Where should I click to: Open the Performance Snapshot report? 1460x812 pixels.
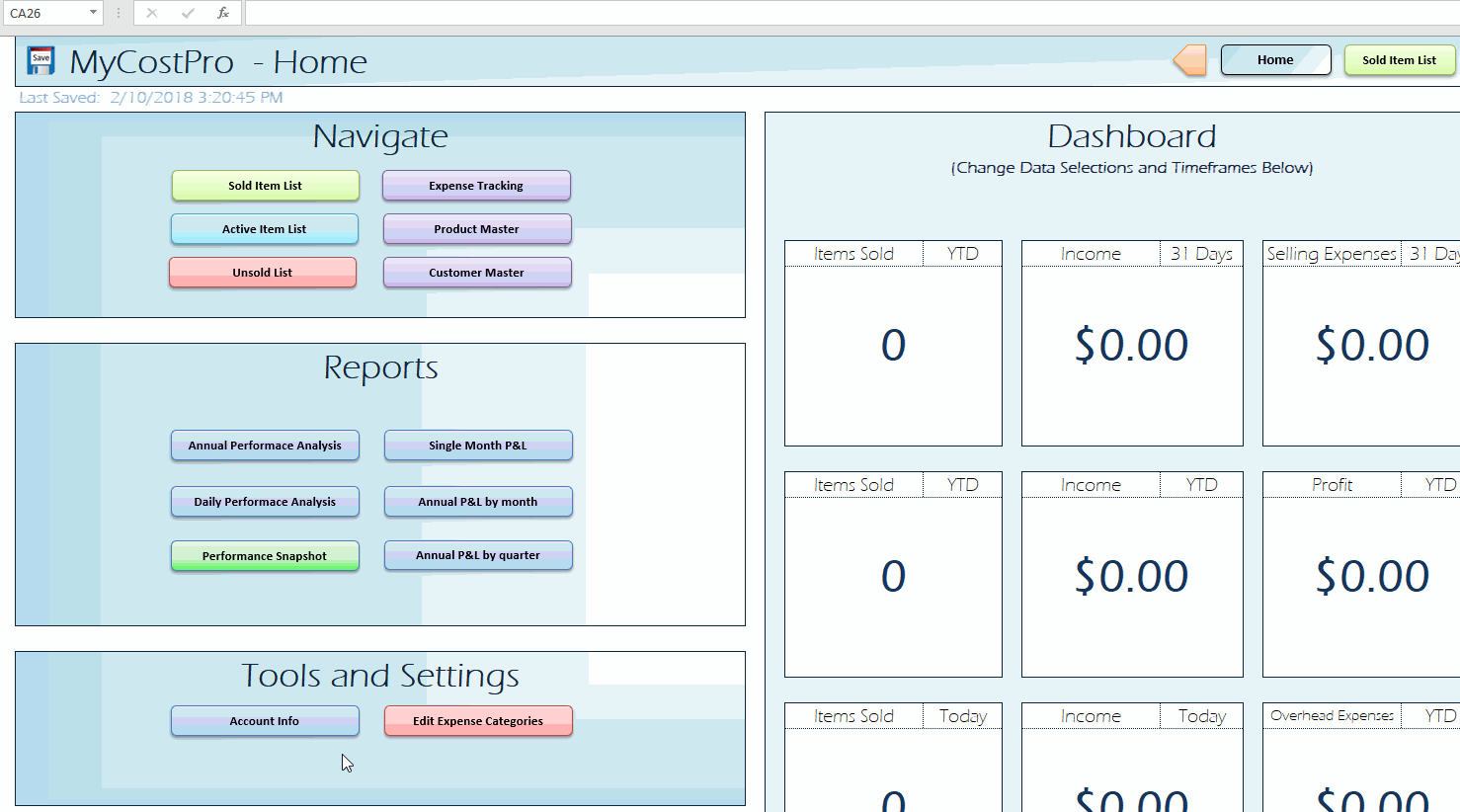[x=265, y=556]
